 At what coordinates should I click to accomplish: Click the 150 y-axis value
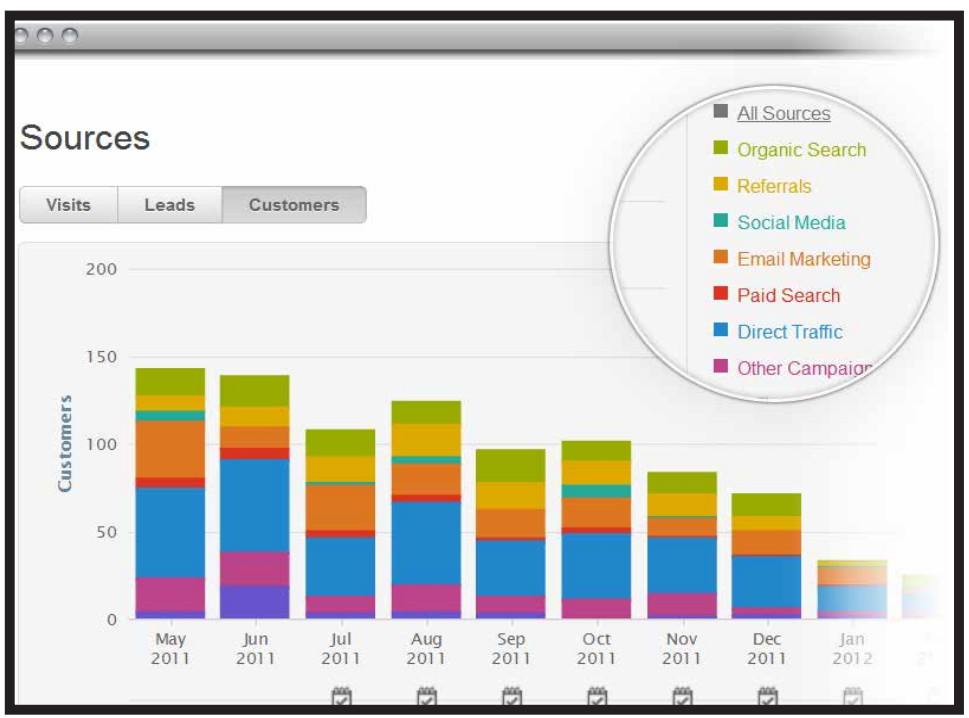(101, 357)
